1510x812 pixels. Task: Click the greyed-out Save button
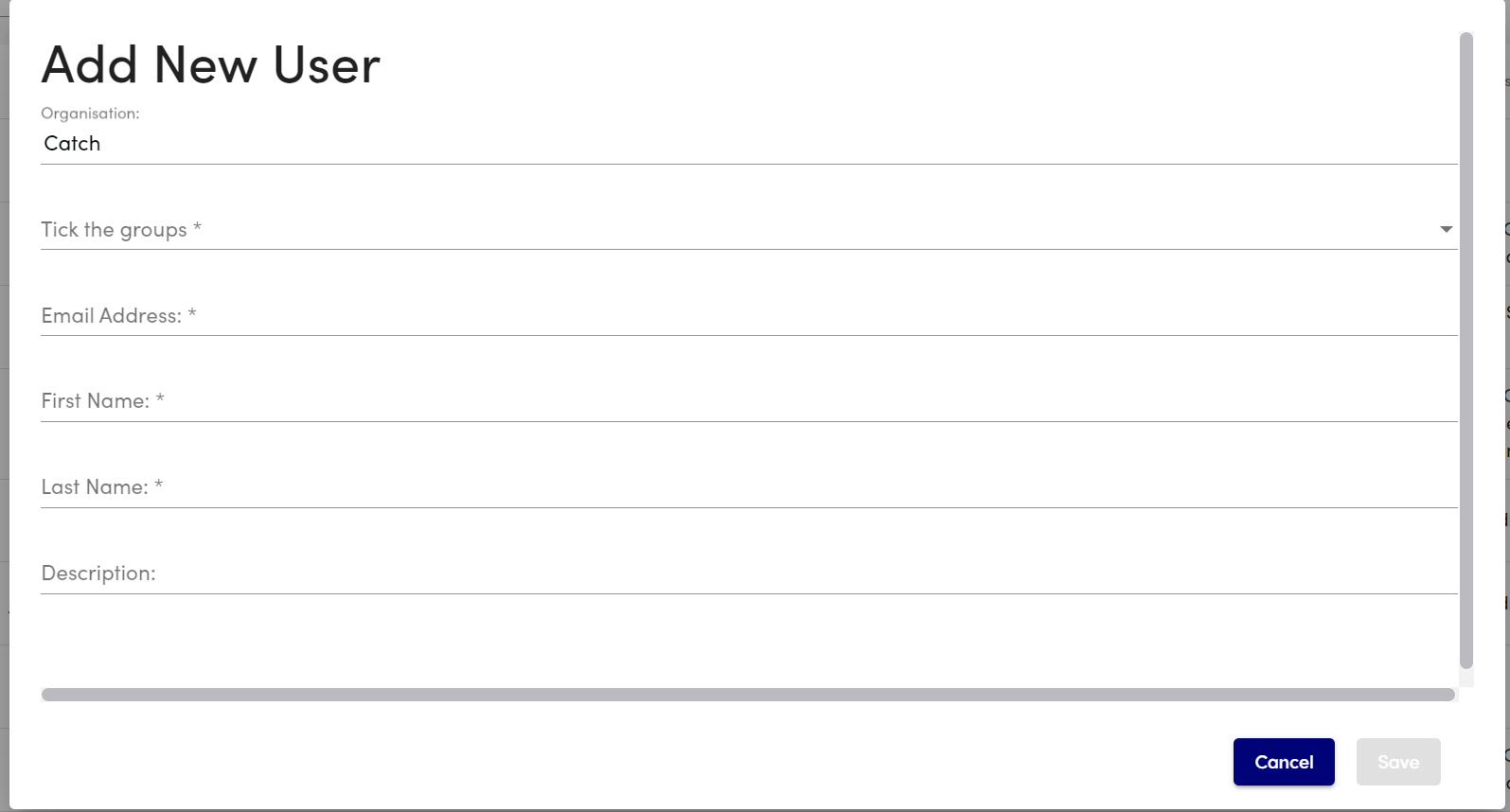tap(1397, 762)
